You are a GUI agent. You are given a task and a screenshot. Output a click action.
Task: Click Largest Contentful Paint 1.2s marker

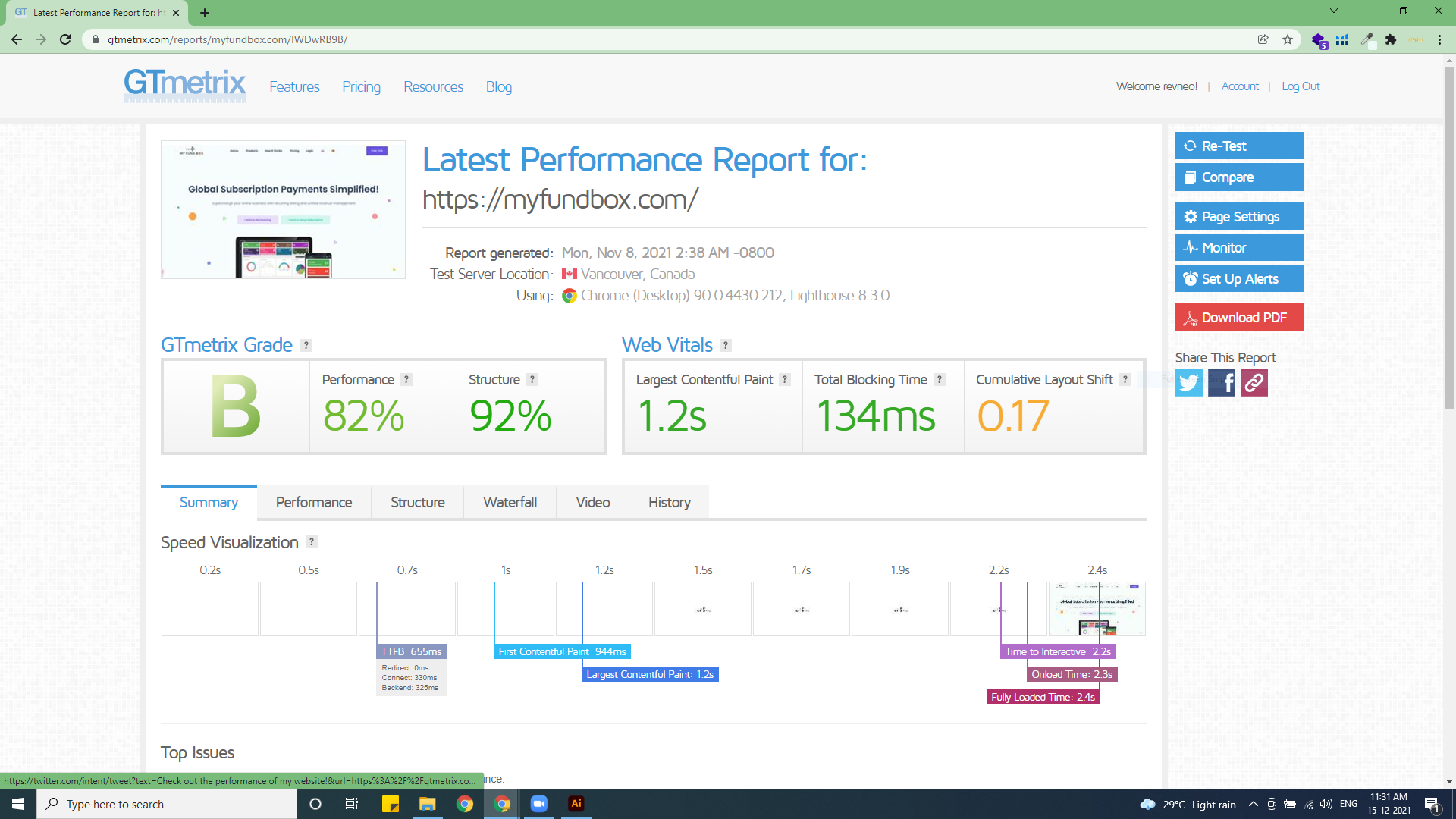tap(650, 674)
